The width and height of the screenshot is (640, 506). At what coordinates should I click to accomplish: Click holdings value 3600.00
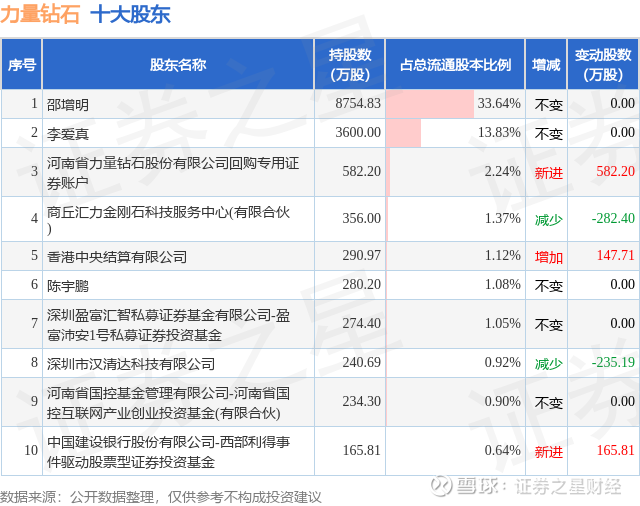tap(358, 132)
